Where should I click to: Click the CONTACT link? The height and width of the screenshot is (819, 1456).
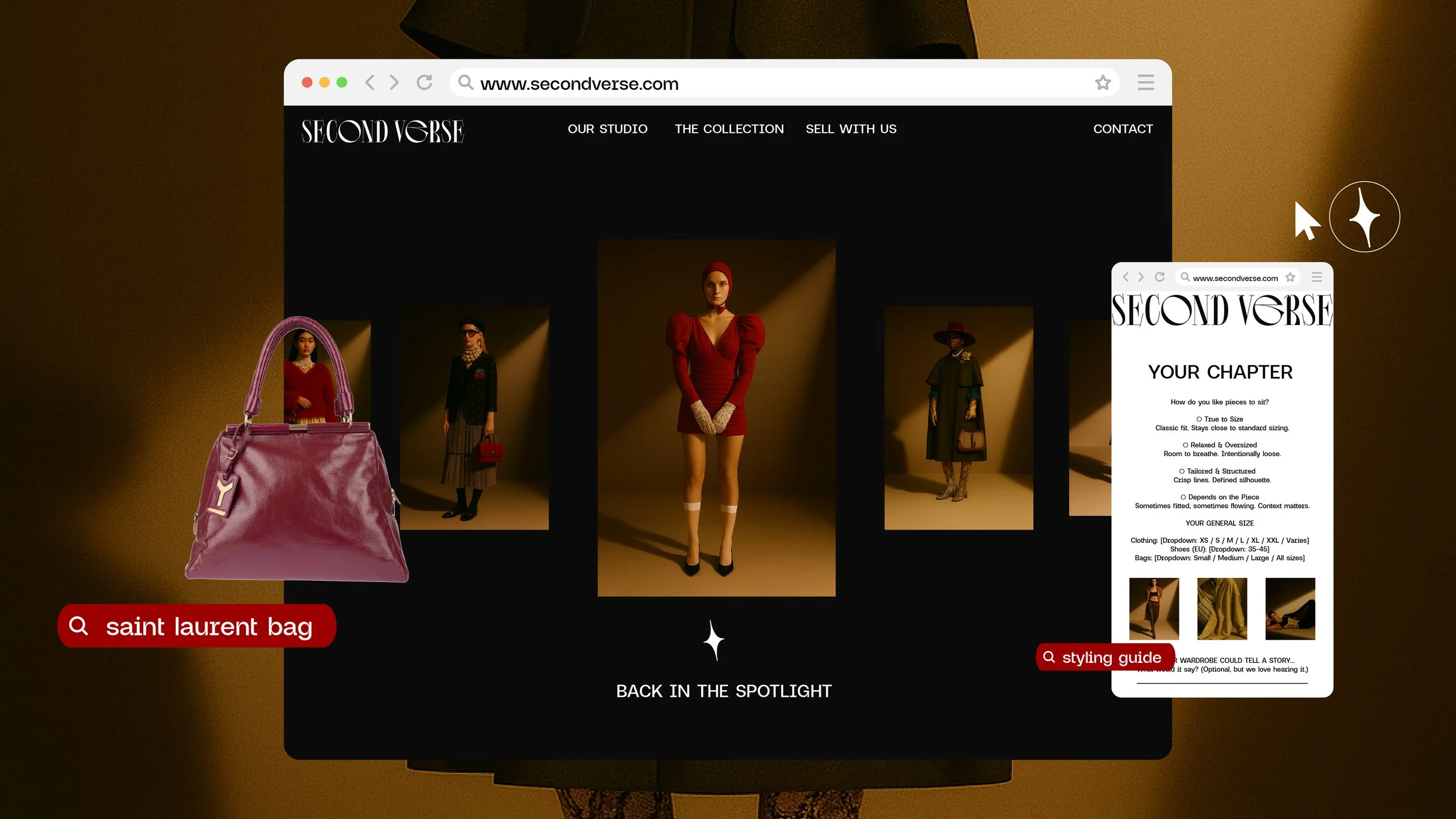pyautogui.click(x=1122, y=129)
